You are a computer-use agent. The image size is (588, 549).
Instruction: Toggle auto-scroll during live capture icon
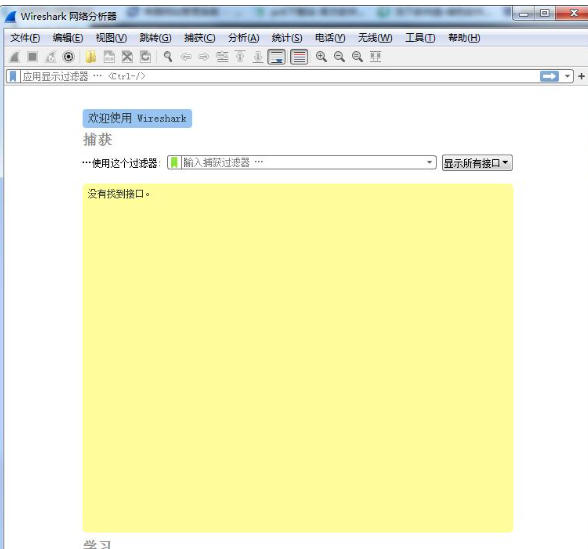coord(276,57)
